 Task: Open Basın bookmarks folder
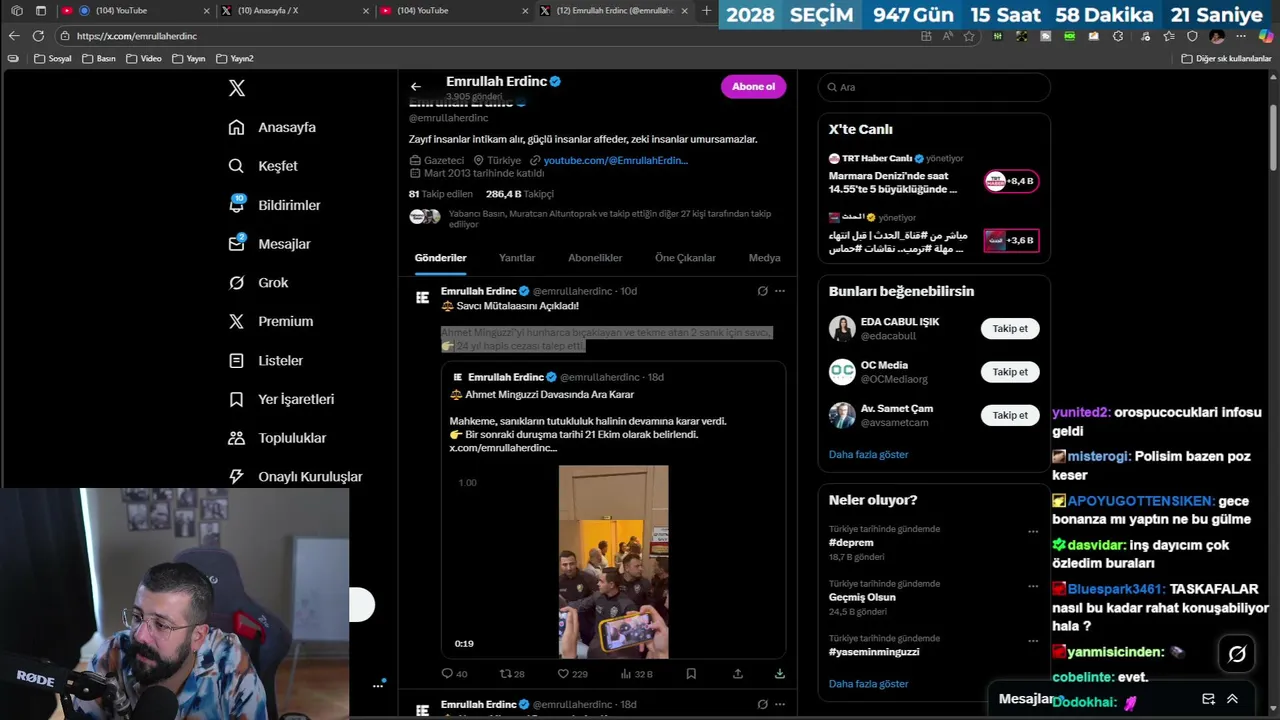pyautogui.click(x=98, y=59)
